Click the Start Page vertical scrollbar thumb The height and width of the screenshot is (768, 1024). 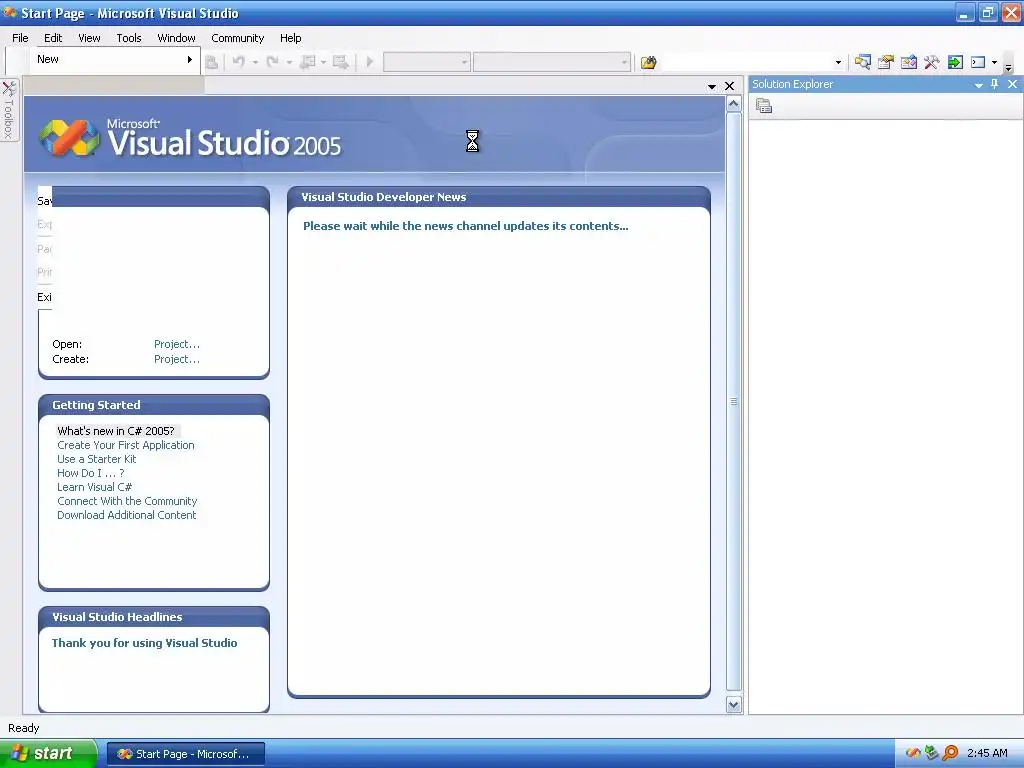(733, 402)
